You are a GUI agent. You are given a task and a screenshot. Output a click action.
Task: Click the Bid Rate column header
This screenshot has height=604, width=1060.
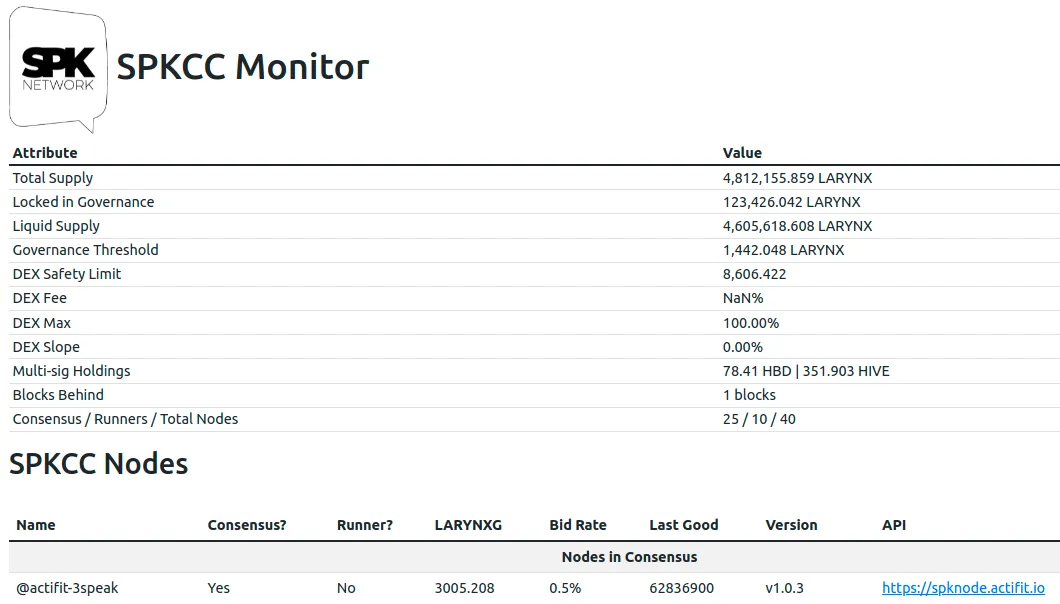point(578,525)
